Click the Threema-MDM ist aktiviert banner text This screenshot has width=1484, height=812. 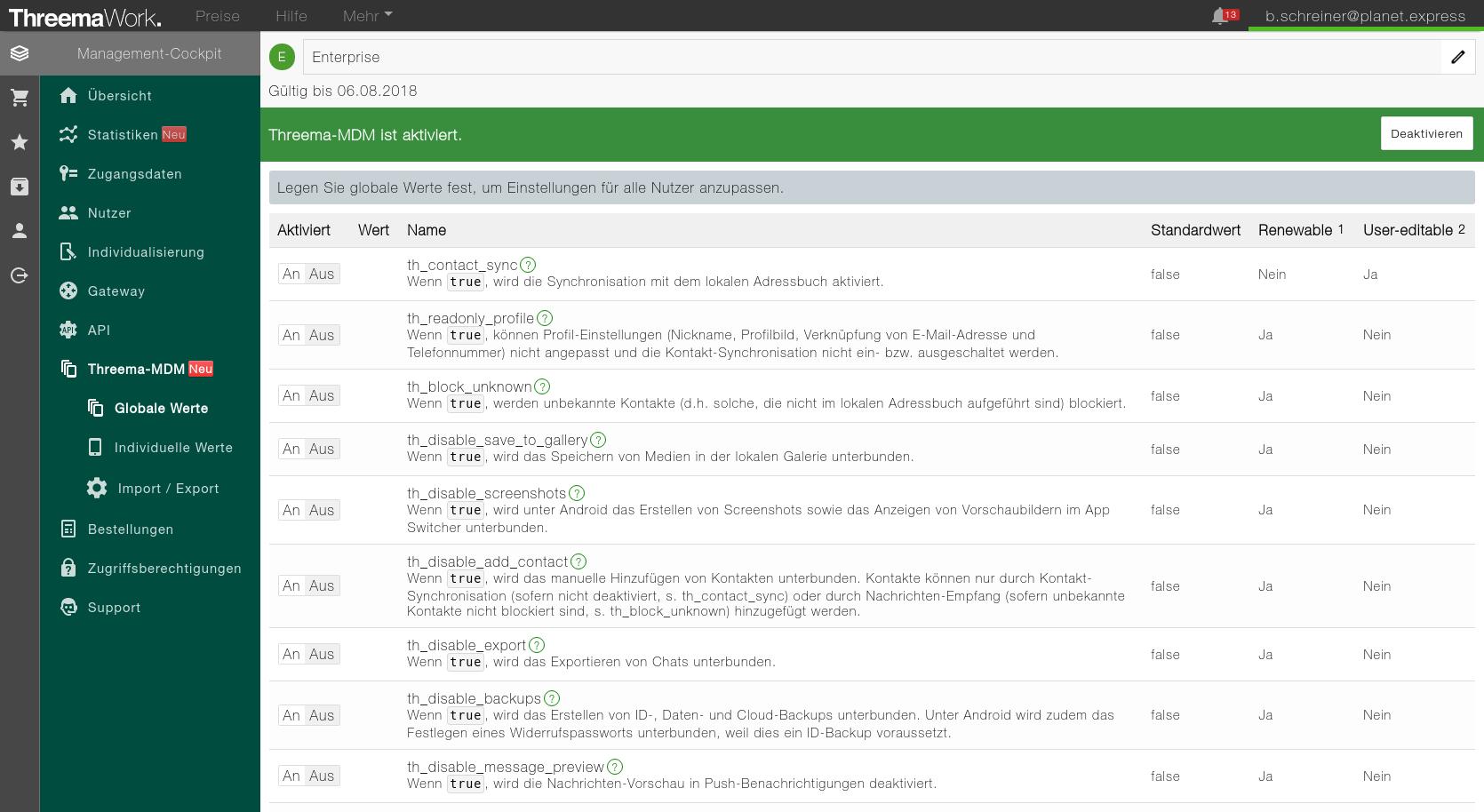[x=365, y=135]
